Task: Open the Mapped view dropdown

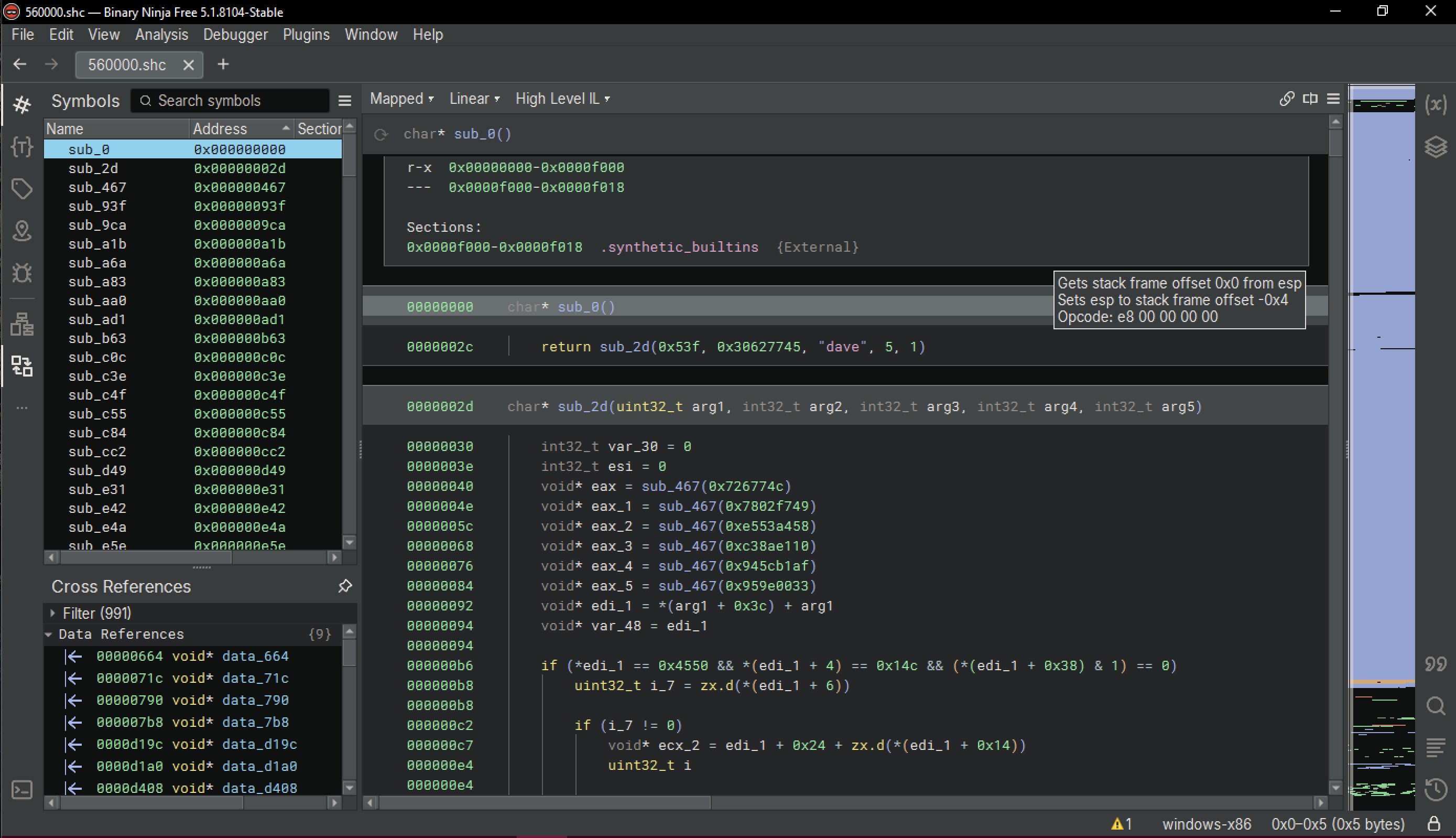Action: 401,99
